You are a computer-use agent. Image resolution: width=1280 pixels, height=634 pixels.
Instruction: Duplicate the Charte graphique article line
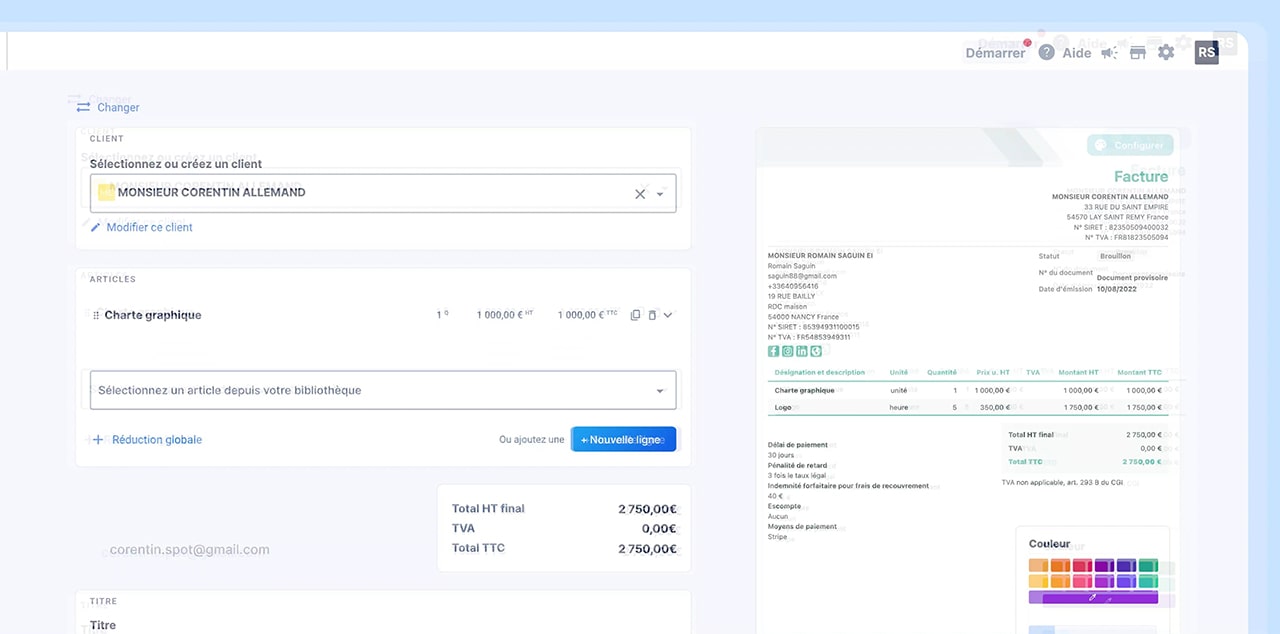click(x=635, y=315)
